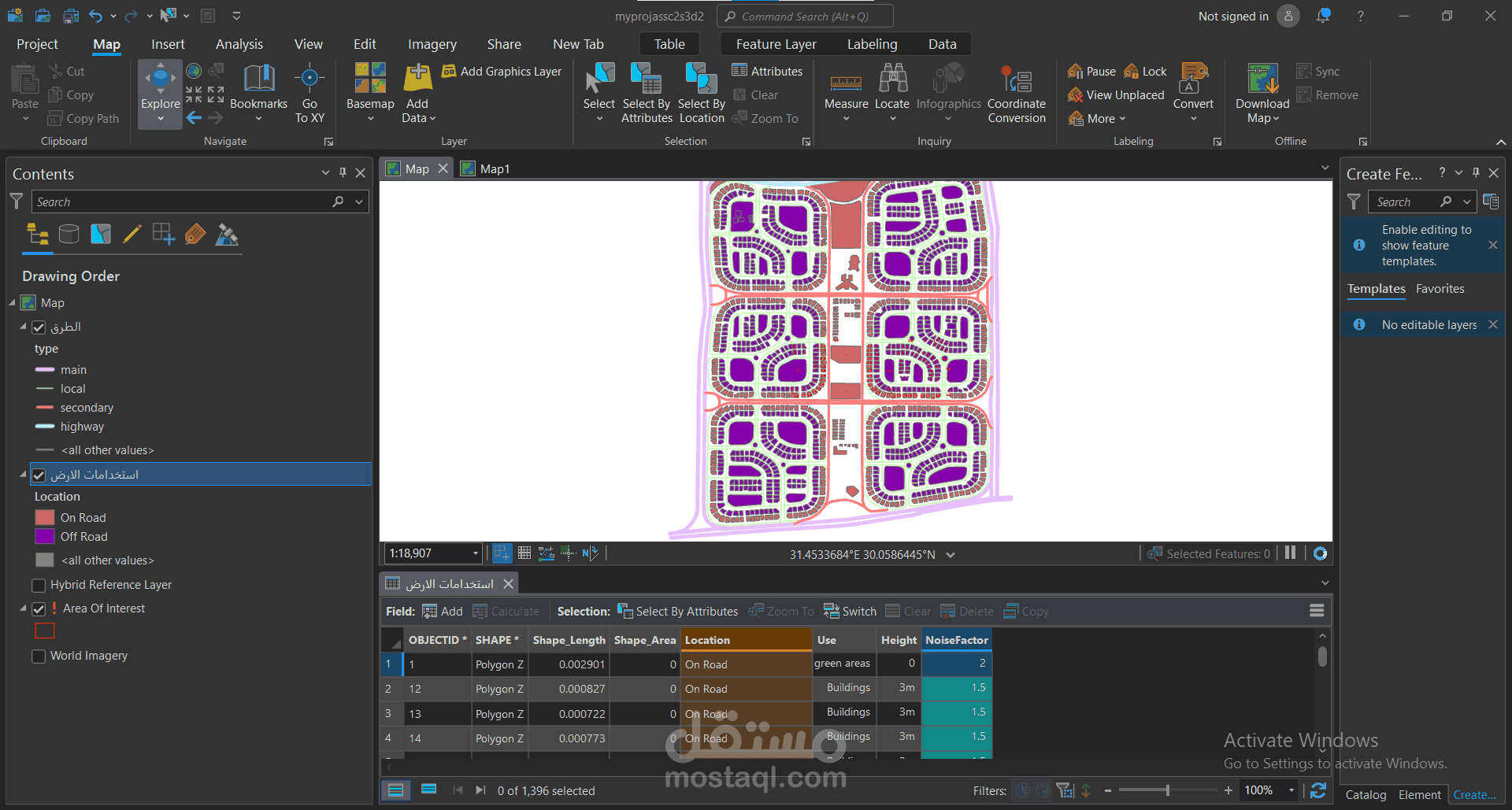Click the Off Road purple symbol swatch
The width and height of the screenshot is (1512, 810).
(45, 537)
